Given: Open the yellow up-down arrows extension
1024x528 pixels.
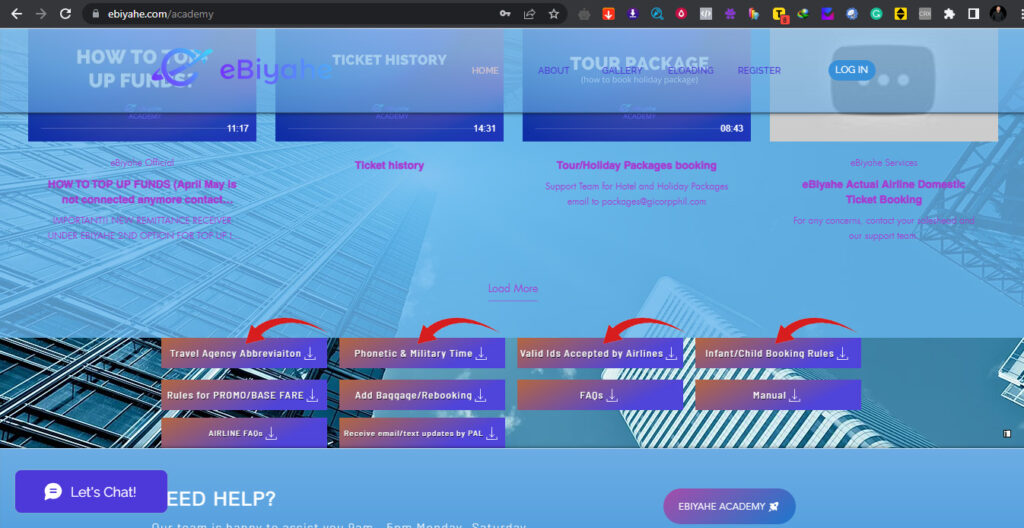Looking at the screenshot, I should tap(901, 14).
